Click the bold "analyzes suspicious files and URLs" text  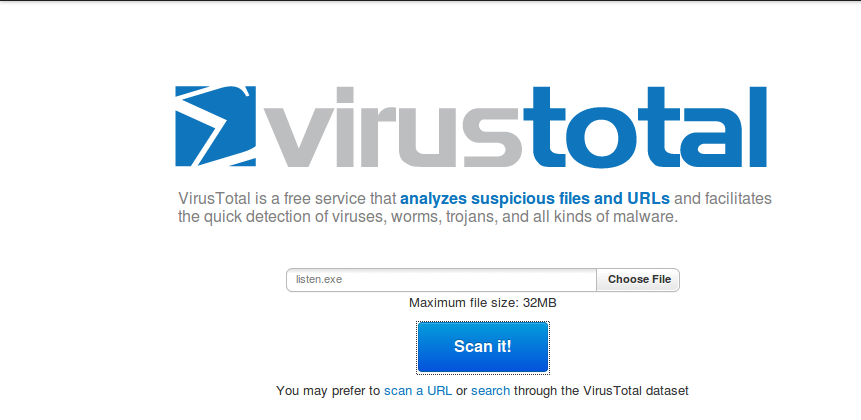coord(535,198)
